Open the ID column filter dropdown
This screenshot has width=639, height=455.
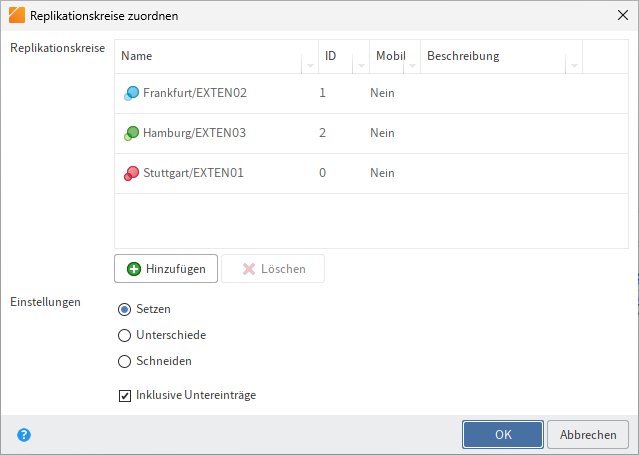pyautogui.click(x=361, y=66)
